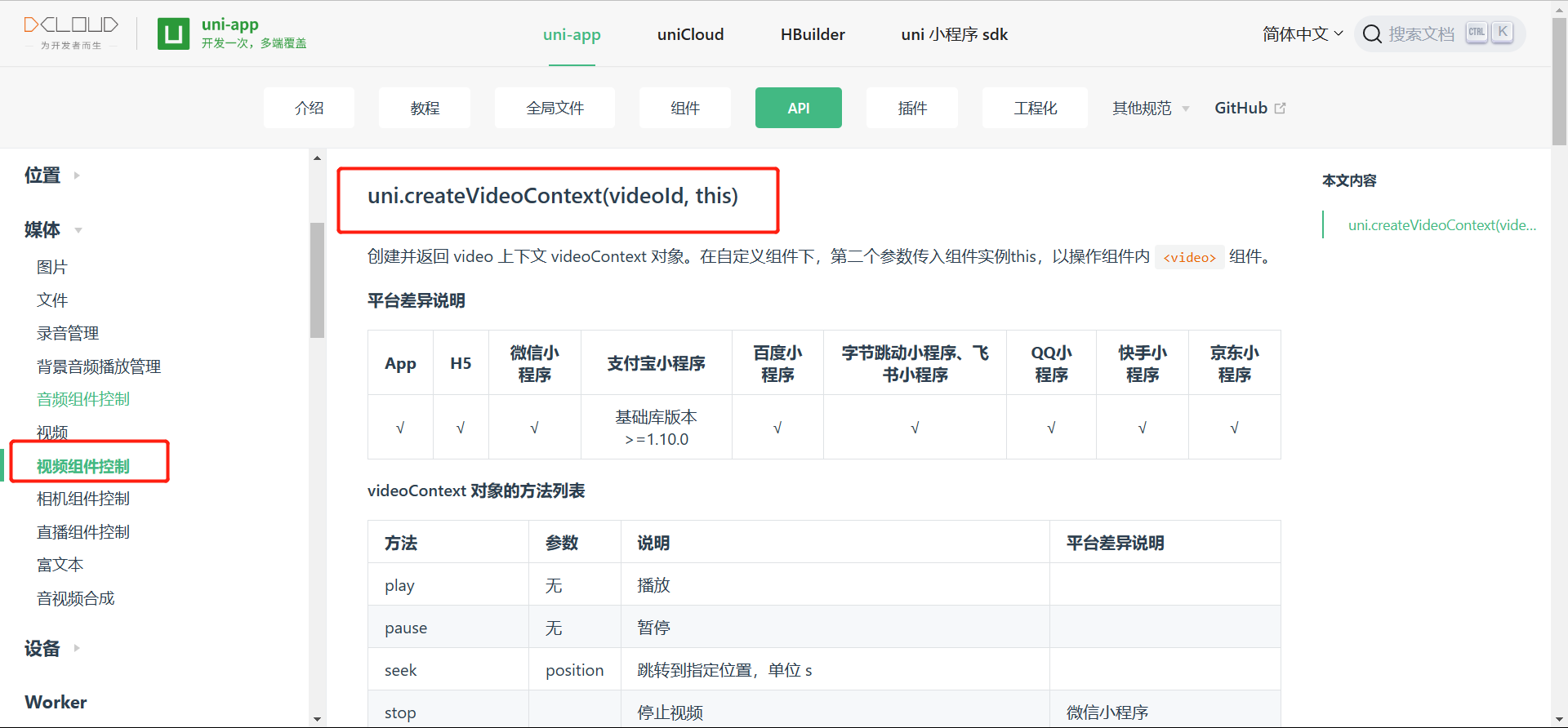Open 相机组件控制 in the sidebar
Viewport: 1568px width, 728px height.
click(x=83, y=499)
